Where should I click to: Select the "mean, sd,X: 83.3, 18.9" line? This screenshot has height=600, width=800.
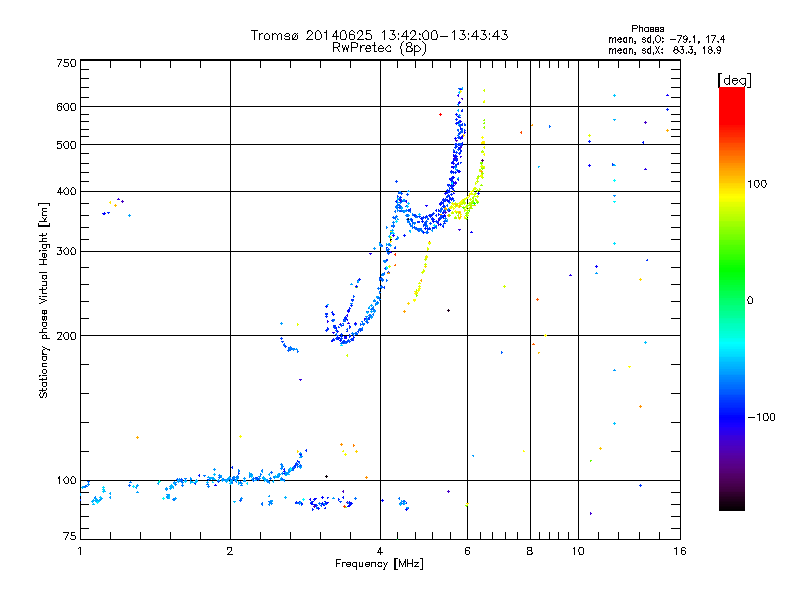coord(664,50)
